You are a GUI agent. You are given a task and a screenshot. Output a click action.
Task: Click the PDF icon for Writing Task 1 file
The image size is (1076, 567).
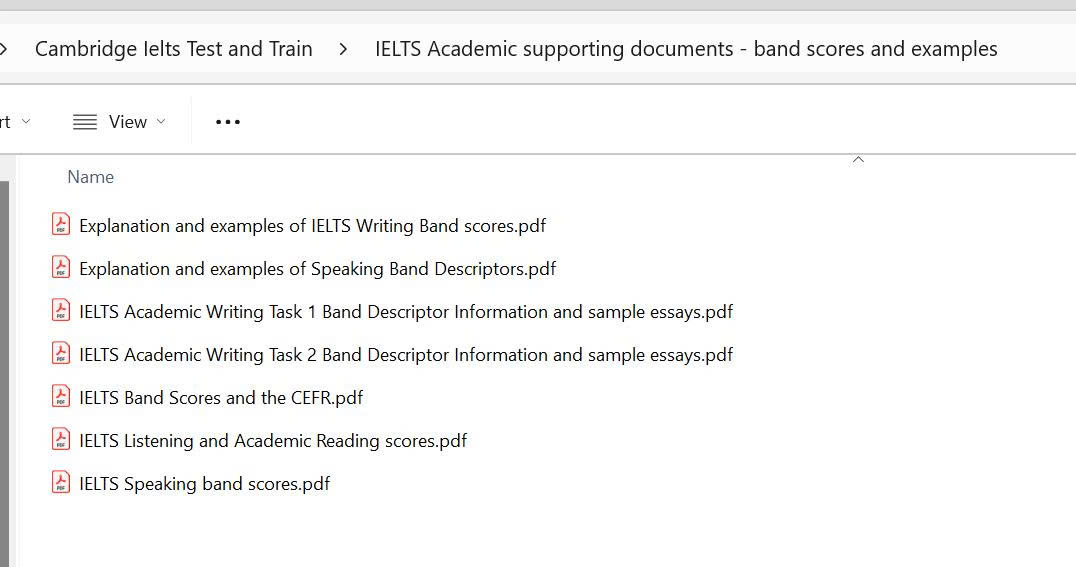[x=61, y=311]
